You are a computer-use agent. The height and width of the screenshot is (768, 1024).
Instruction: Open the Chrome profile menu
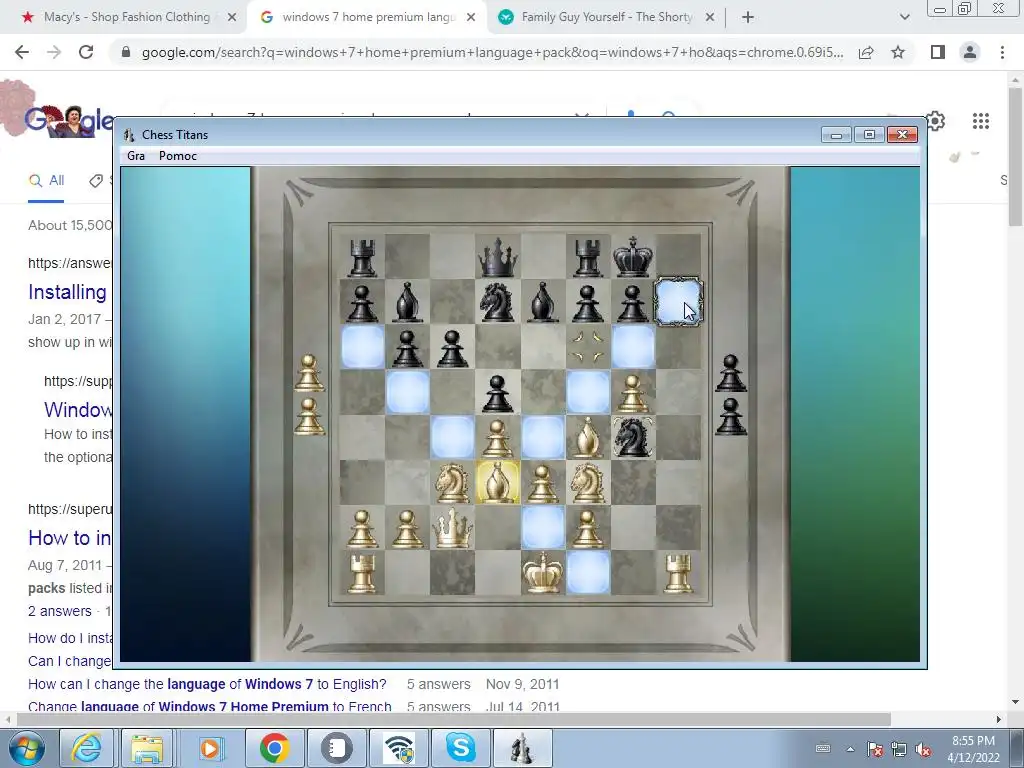click(x=970, y=52)
